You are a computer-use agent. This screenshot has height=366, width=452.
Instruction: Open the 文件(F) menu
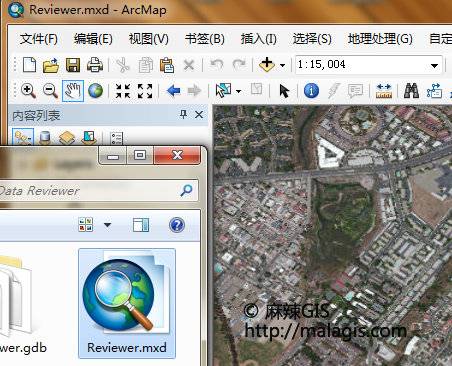(39, 39)
